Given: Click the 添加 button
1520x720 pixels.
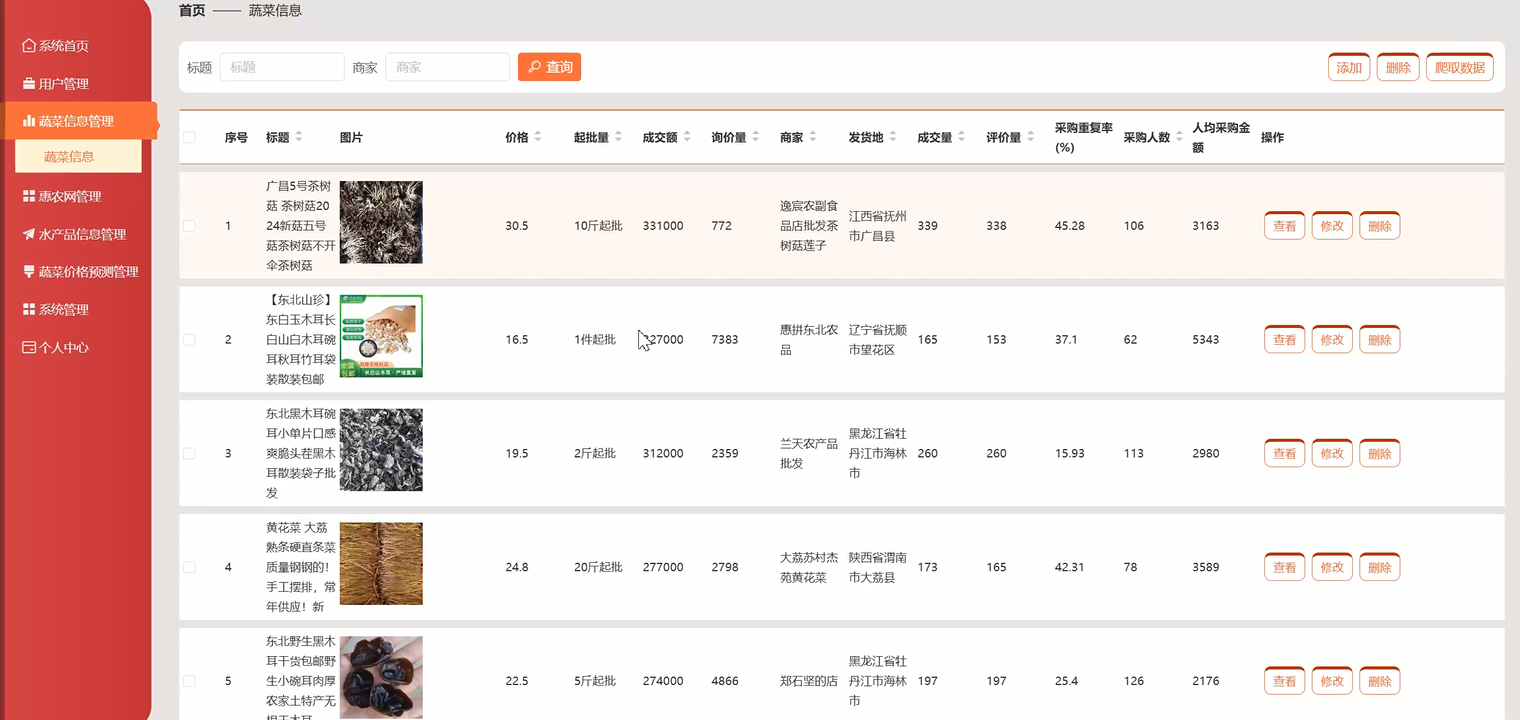Looking at the screenshot, I should click(x=1349, y=67).
